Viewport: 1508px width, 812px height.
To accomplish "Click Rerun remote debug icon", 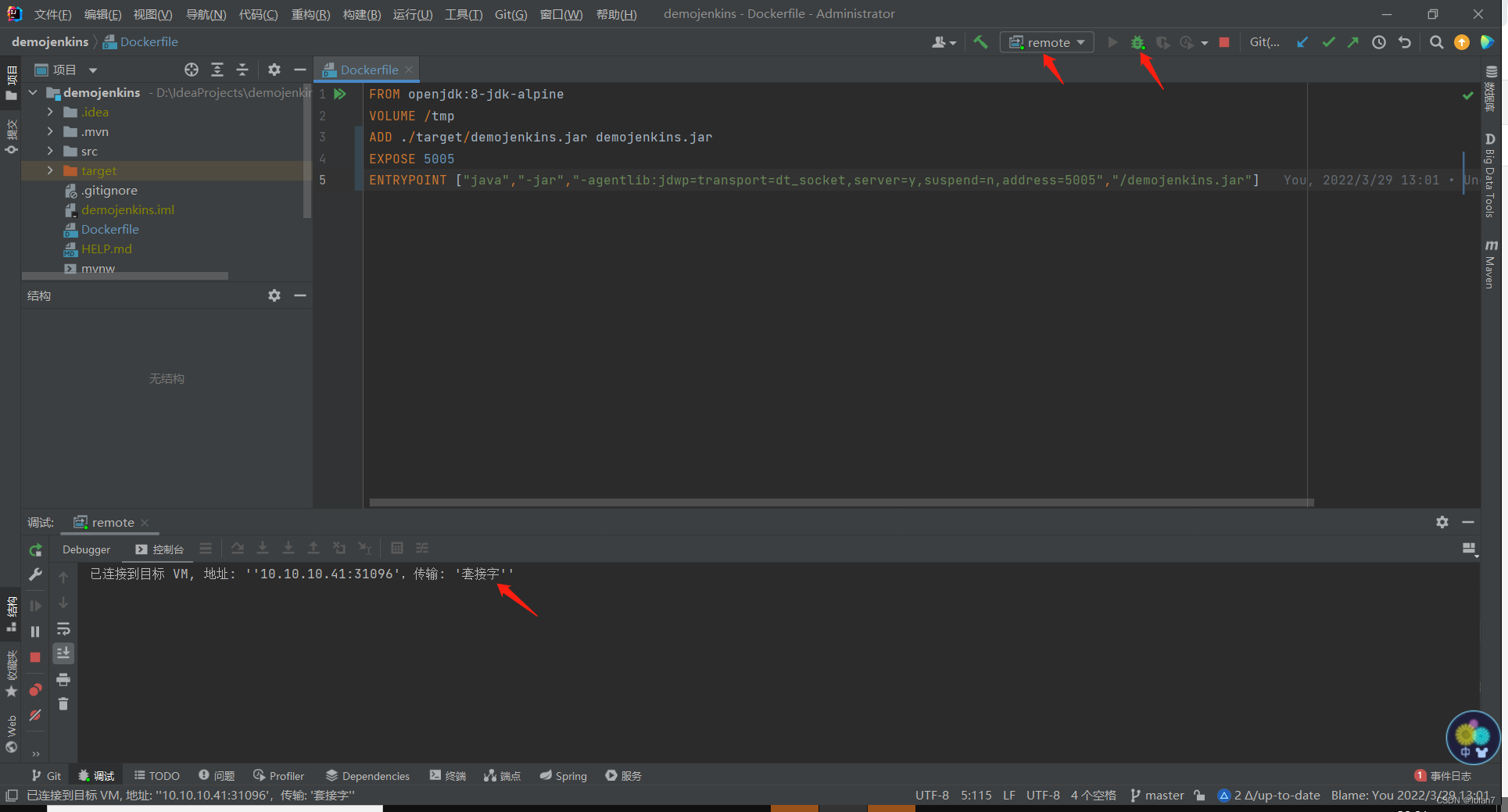I will 35,550.
